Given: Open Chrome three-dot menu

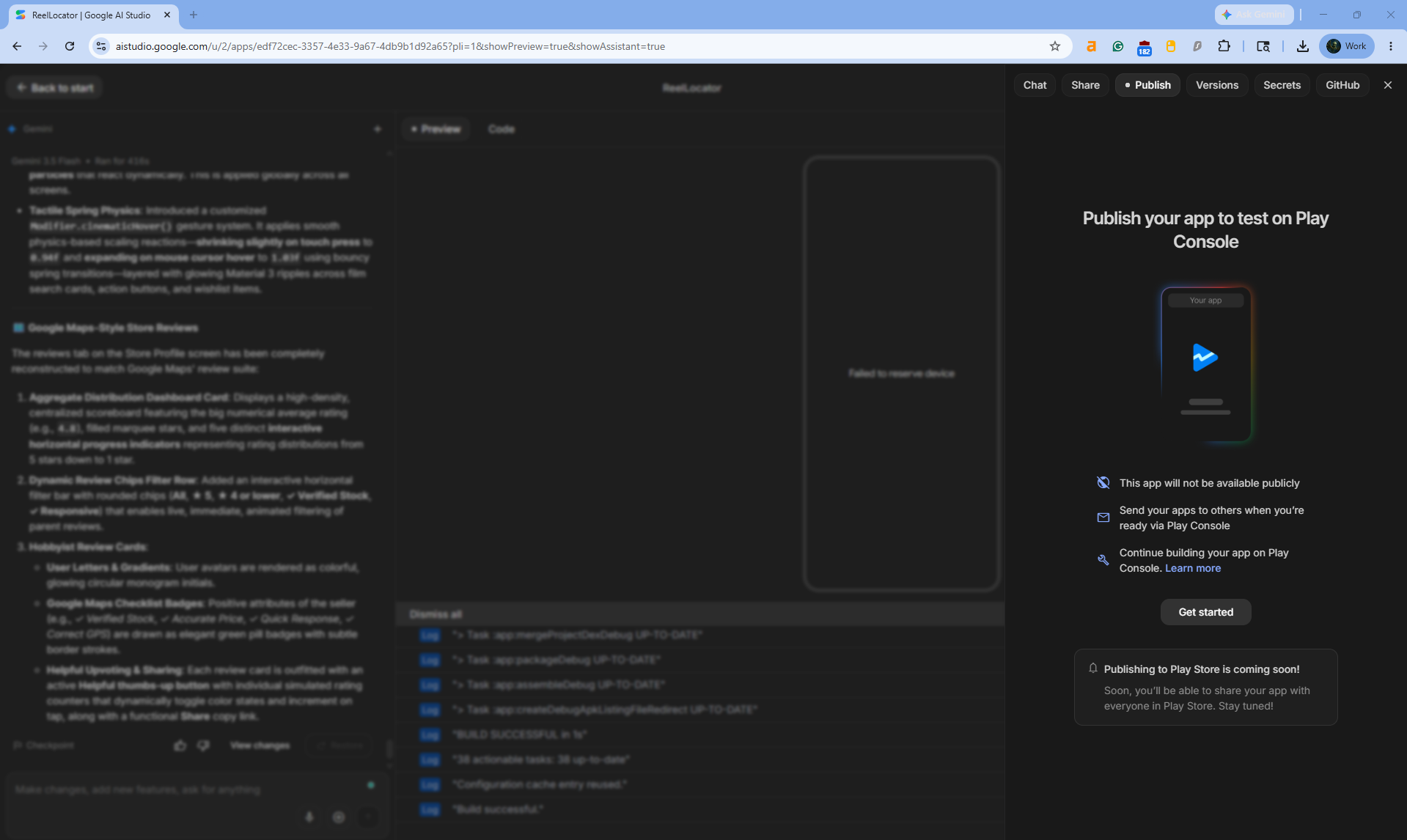Looking at the screenshot, I should [x=1391, y=46].
